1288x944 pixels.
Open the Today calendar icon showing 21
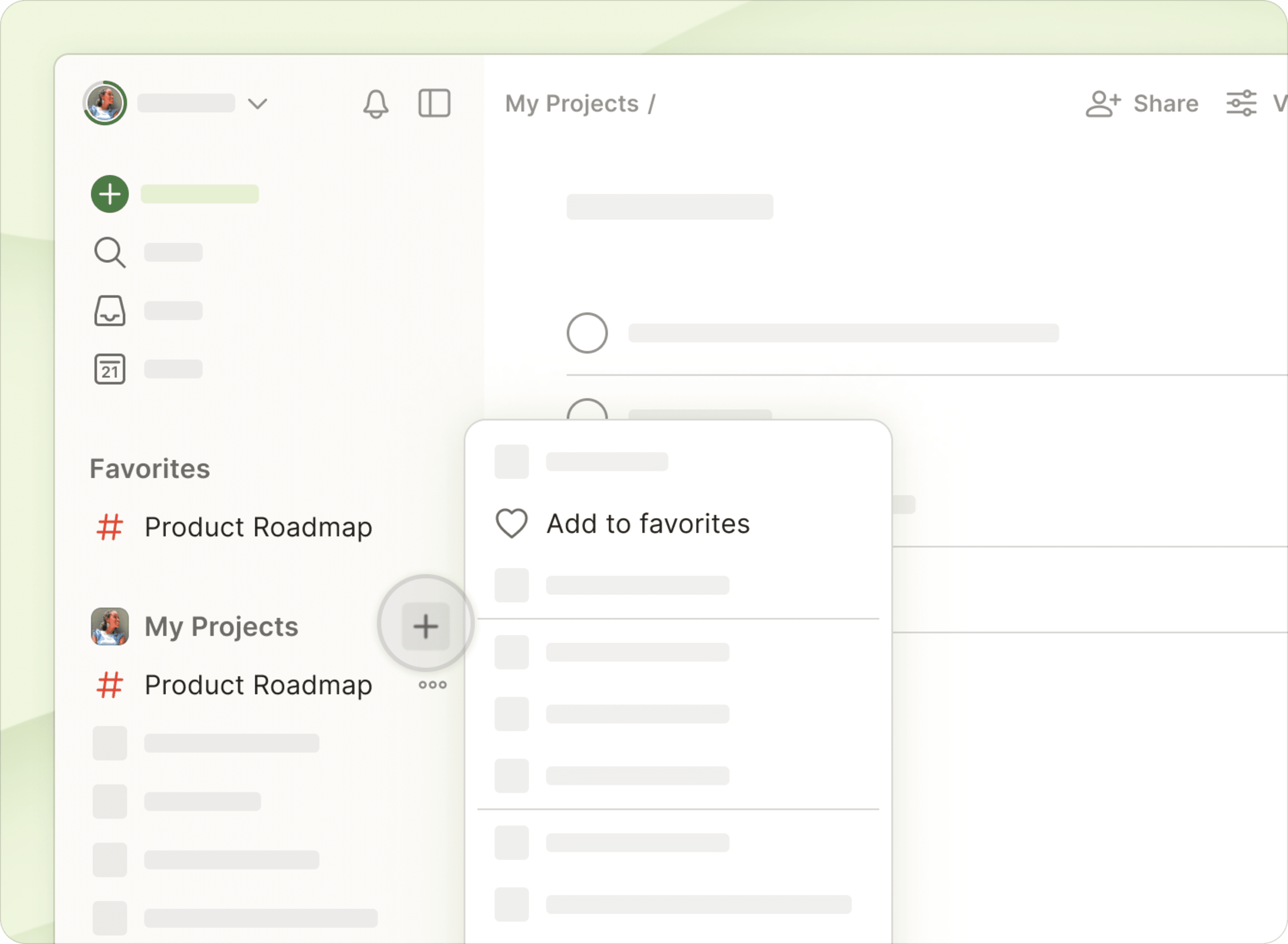click(110, 369)
